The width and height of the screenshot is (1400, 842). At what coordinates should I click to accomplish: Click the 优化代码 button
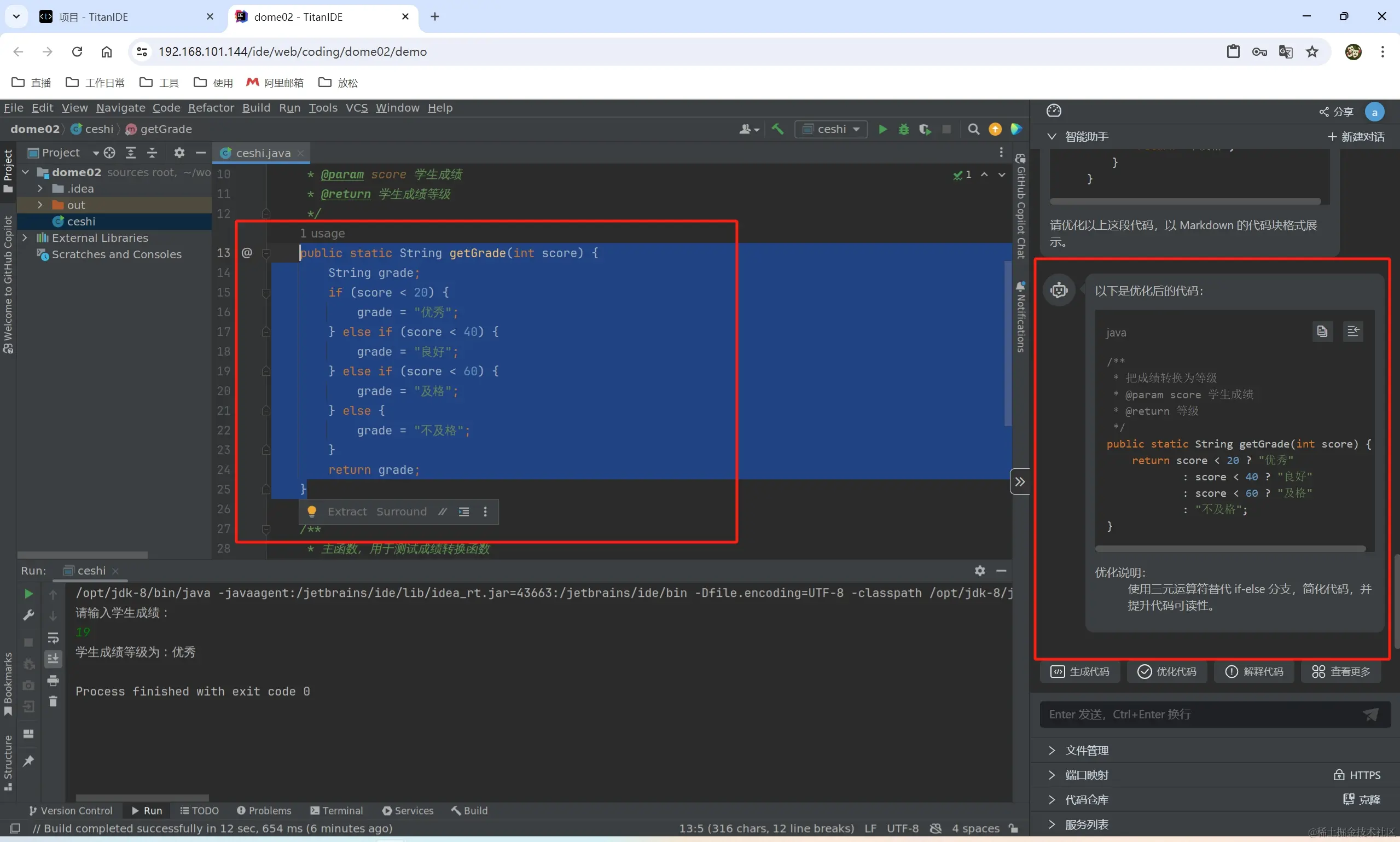click(1167, 672)
